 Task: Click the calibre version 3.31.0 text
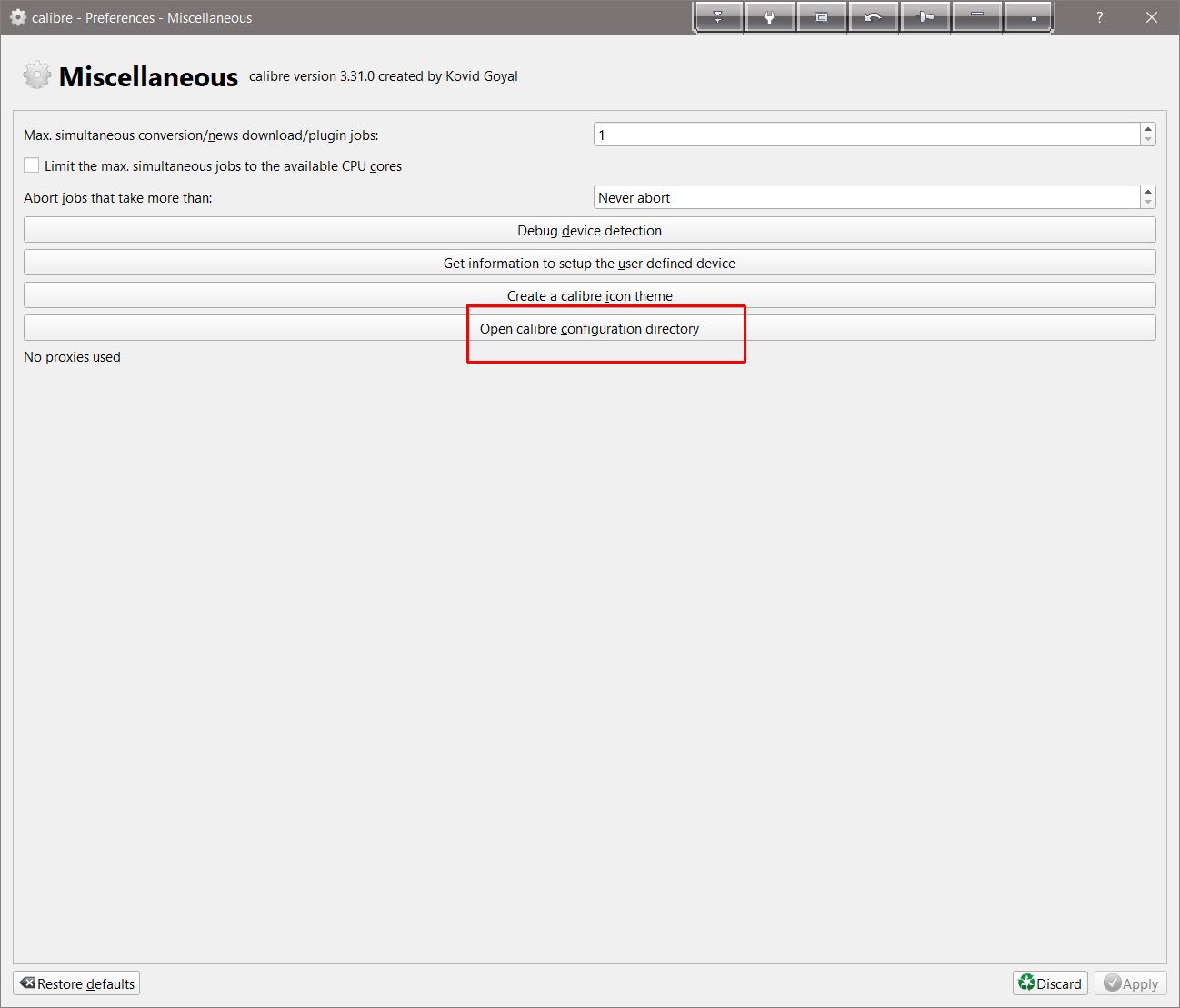384,76
